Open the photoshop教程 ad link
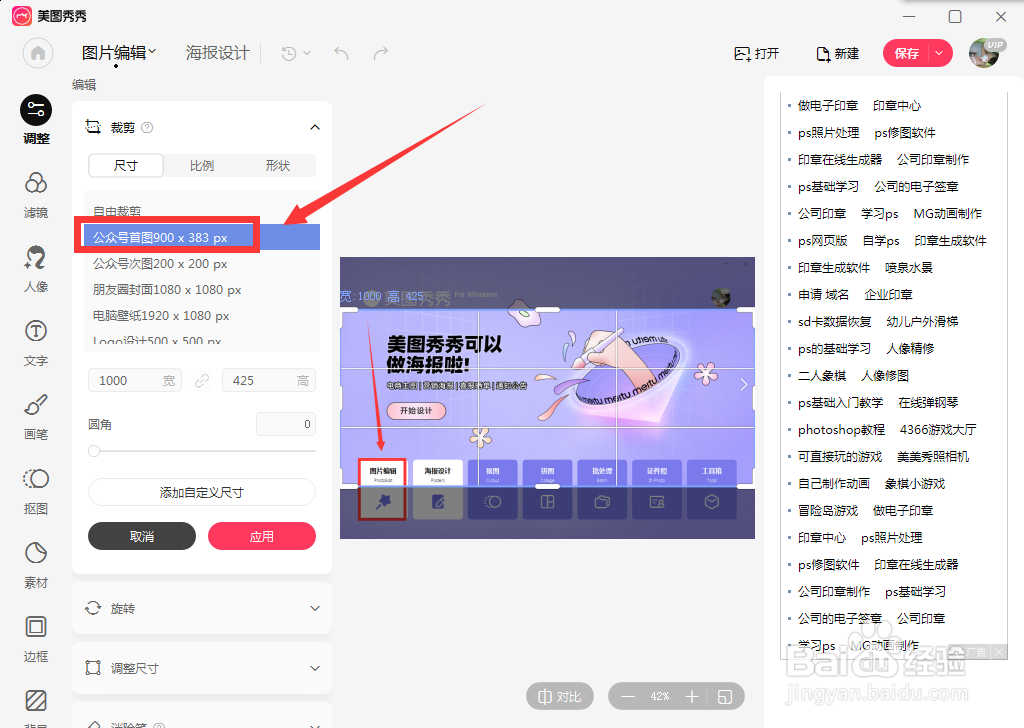 pos(841,430)
